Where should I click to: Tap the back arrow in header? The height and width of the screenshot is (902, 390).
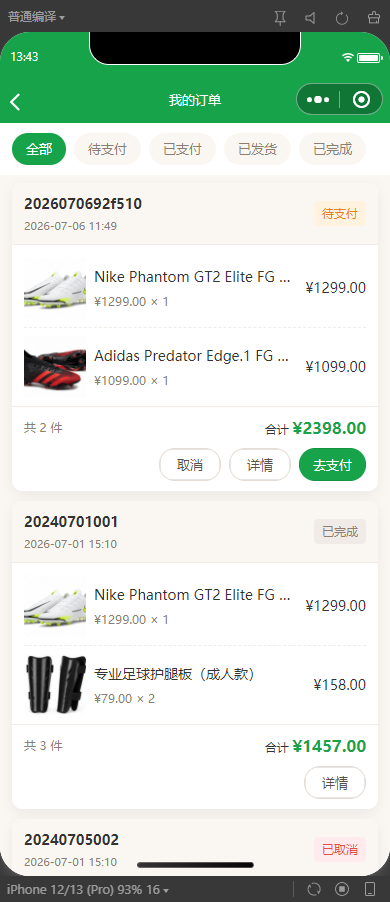(x=16, y=101)
